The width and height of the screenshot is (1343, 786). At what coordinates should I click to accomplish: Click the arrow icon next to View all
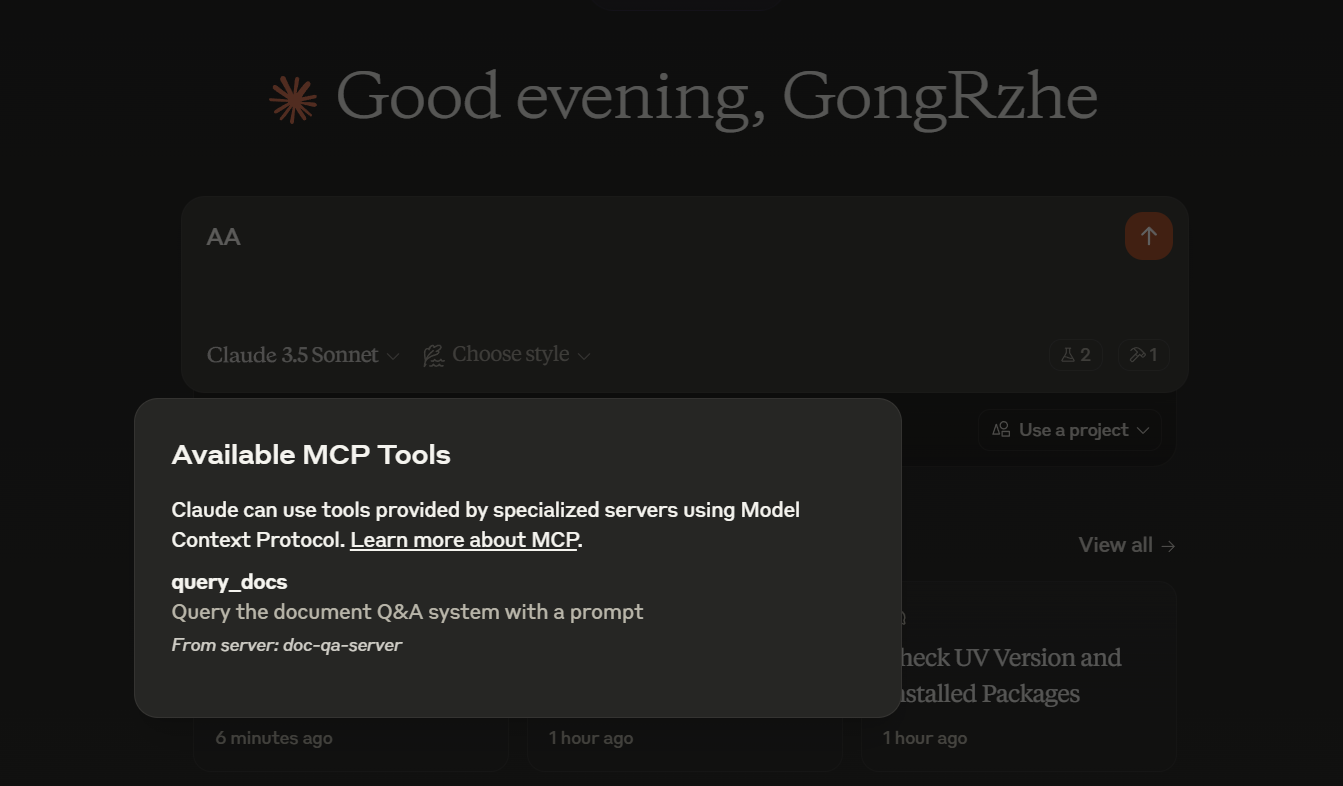click(x=1168, y=545)
